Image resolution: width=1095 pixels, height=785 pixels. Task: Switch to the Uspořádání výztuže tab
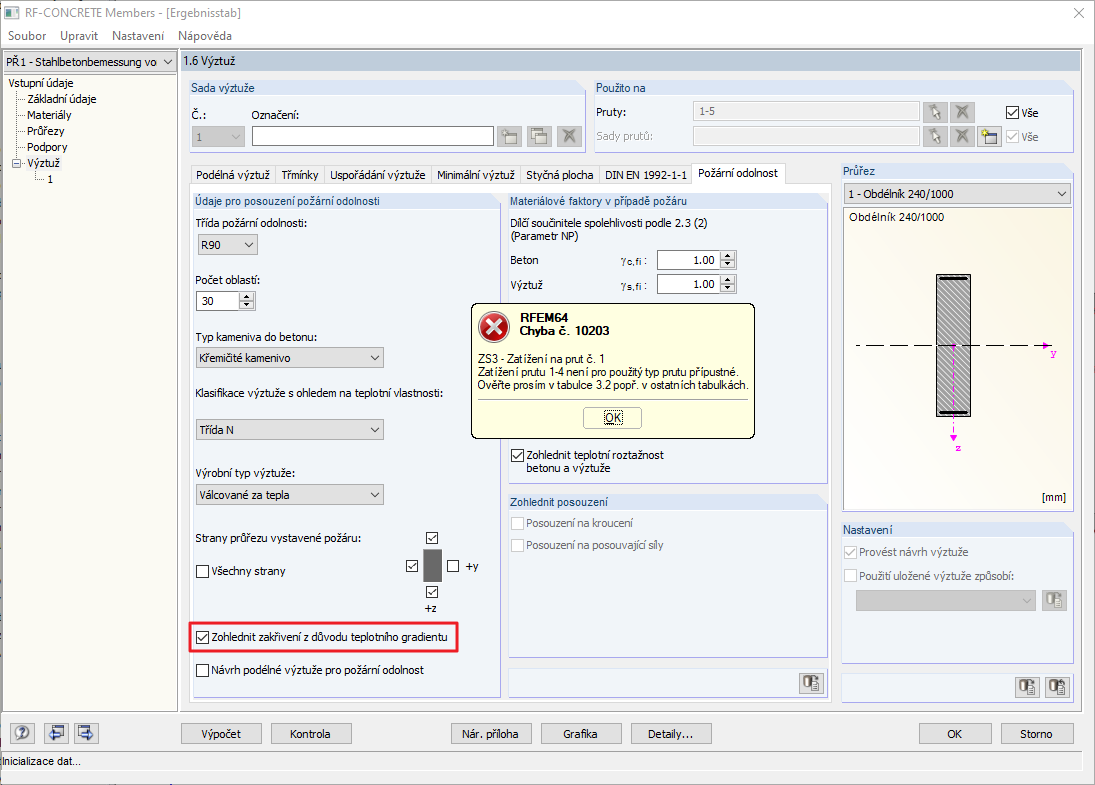pos(378,175)
